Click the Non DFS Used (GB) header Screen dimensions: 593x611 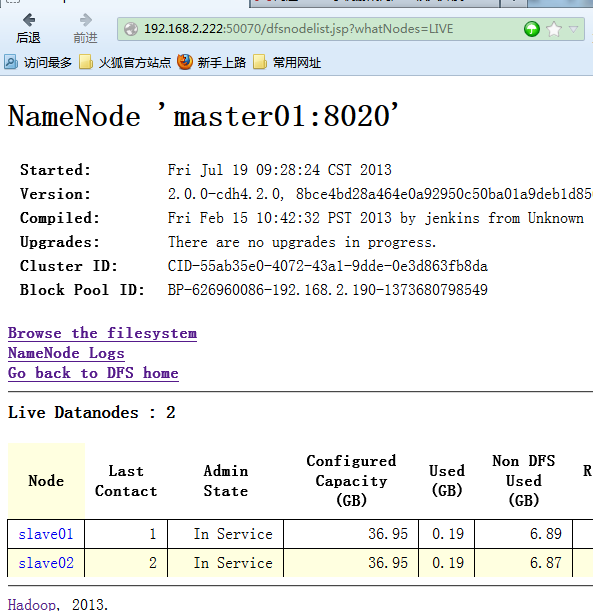(x=524, y=481)
